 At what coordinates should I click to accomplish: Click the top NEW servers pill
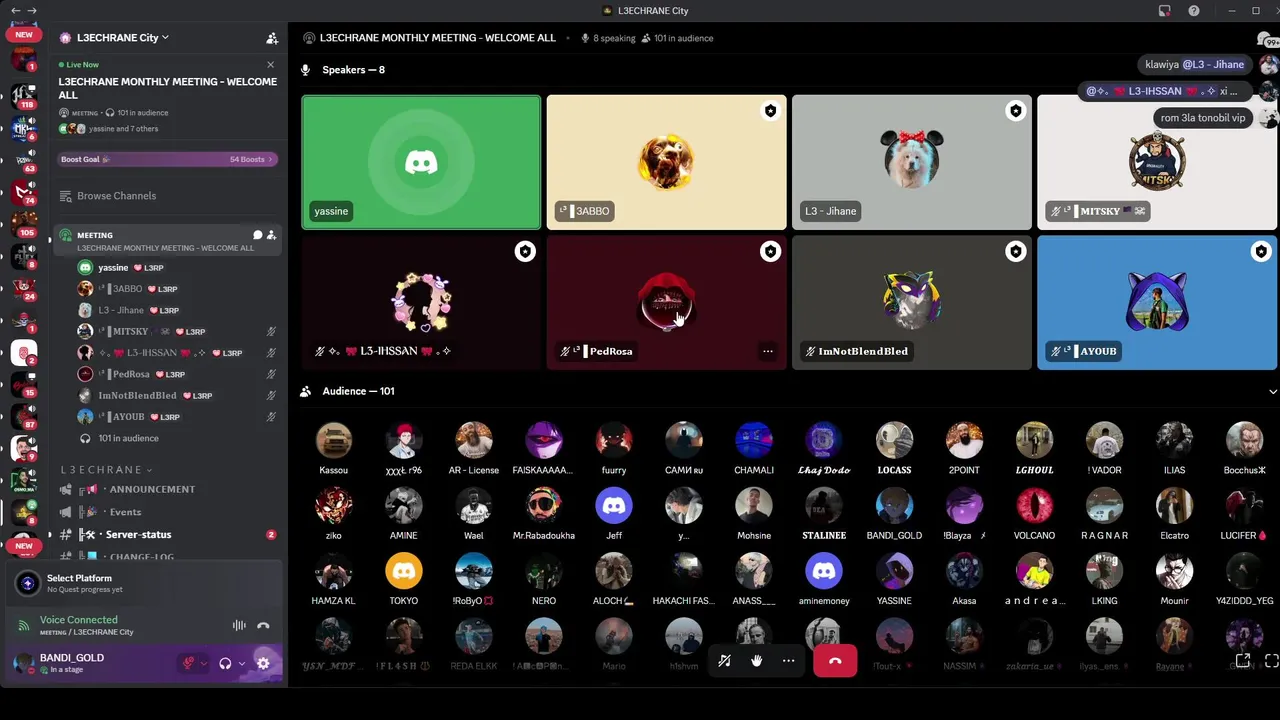pos(23,34)
